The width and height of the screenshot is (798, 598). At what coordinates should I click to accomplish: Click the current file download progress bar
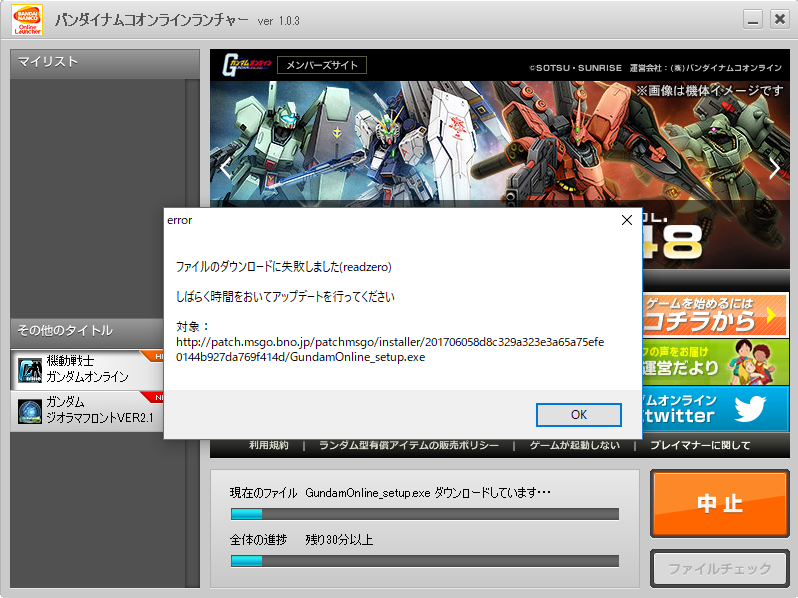[424, 514]
